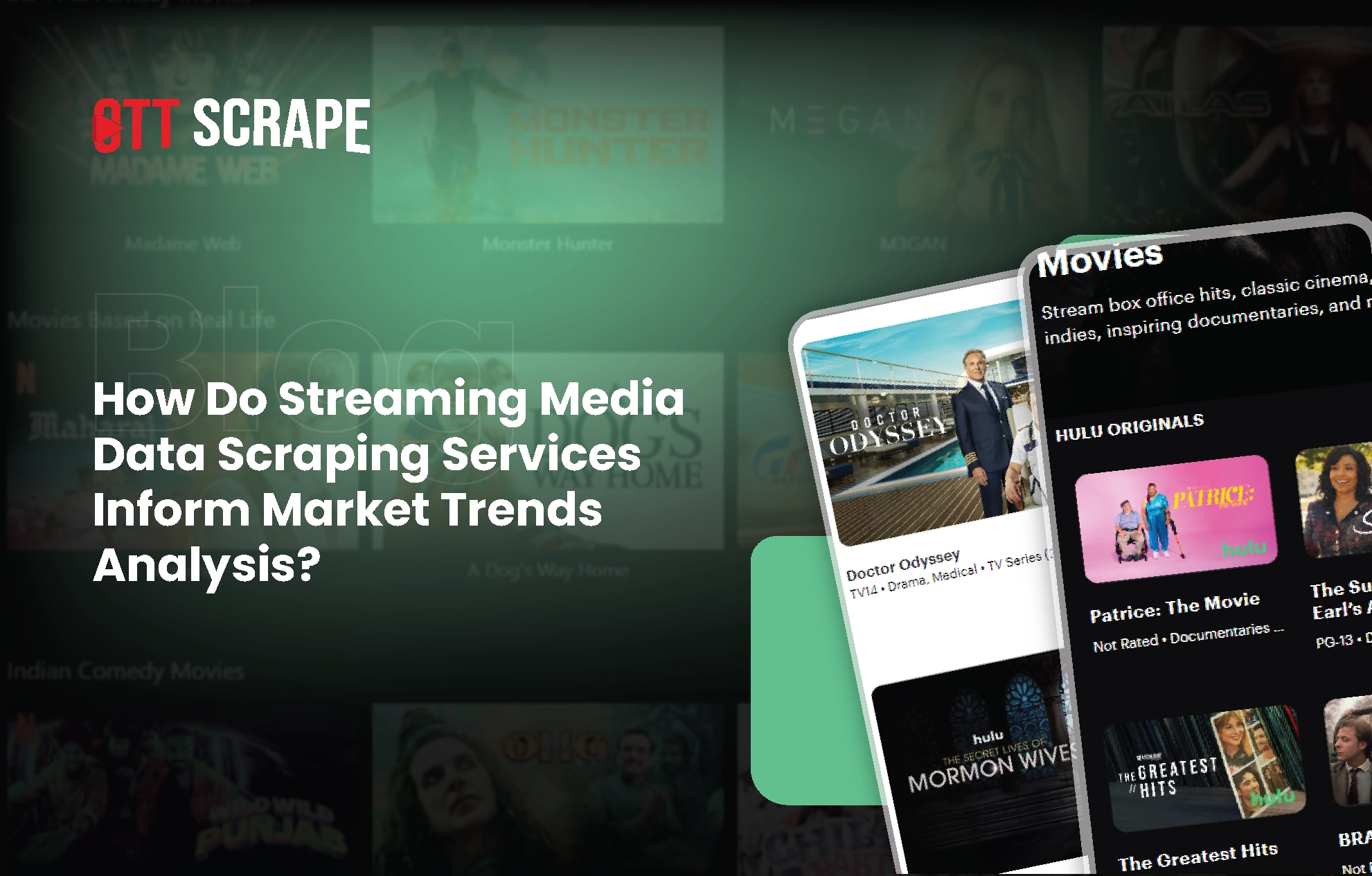Click the hulu logo on Patrice card
The image size is (1372, 876).
click(x=1244, y=550)
